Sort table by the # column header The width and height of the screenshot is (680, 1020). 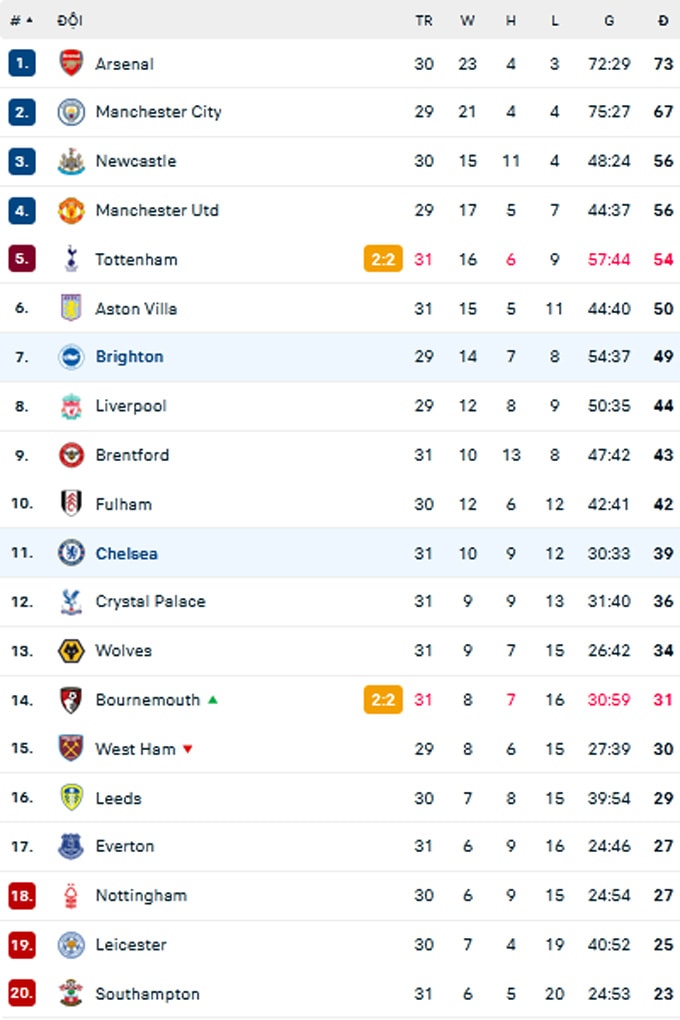click(21, 21)
